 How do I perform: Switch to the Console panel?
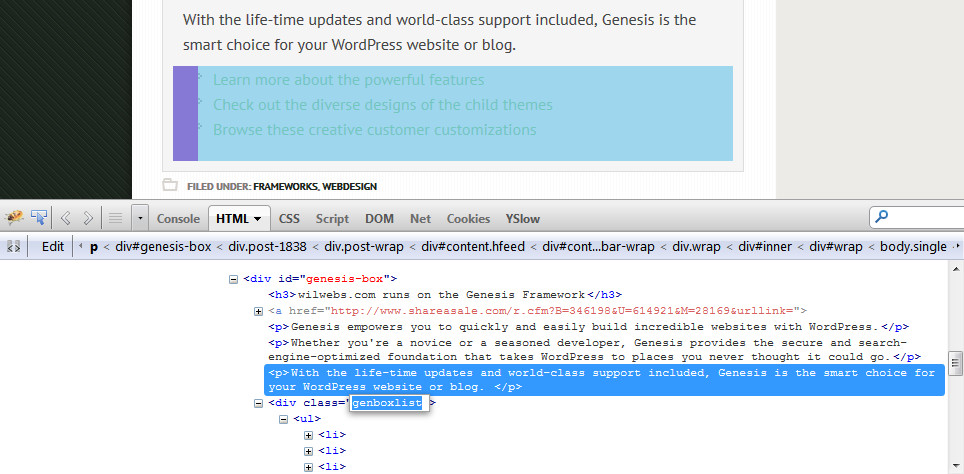click(x=178, y=219)
